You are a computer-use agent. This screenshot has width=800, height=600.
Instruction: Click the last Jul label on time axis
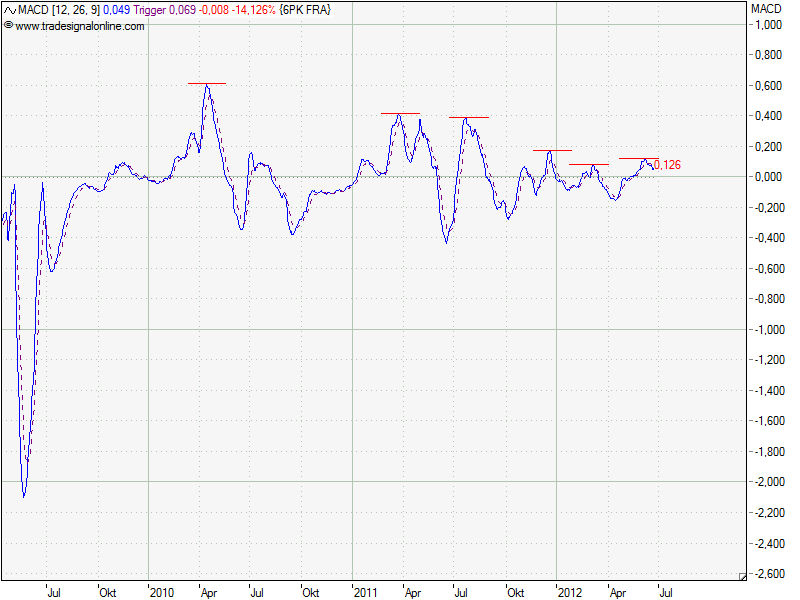pos(665,593)
